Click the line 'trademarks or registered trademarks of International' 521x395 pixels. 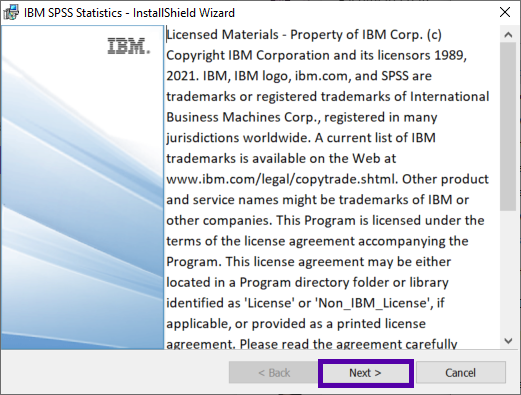point(328,97)
